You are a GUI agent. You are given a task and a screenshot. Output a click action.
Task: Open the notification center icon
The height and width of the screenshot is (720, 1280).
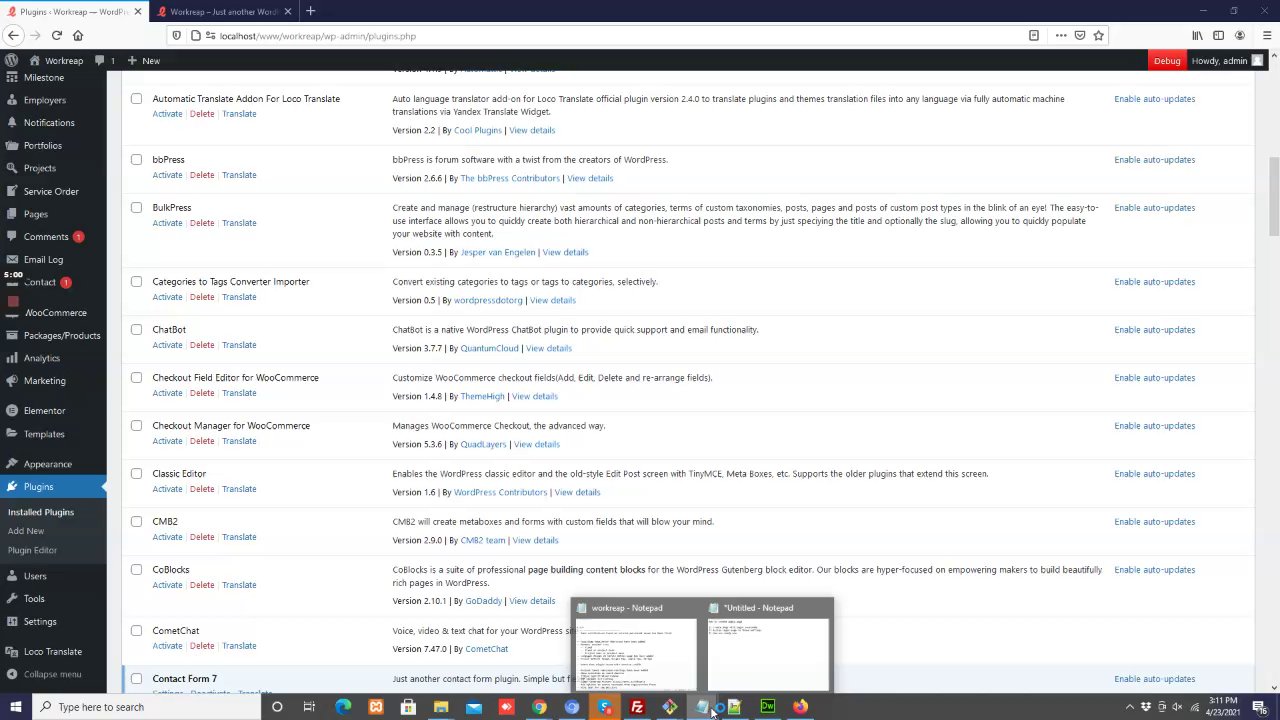1259,707
